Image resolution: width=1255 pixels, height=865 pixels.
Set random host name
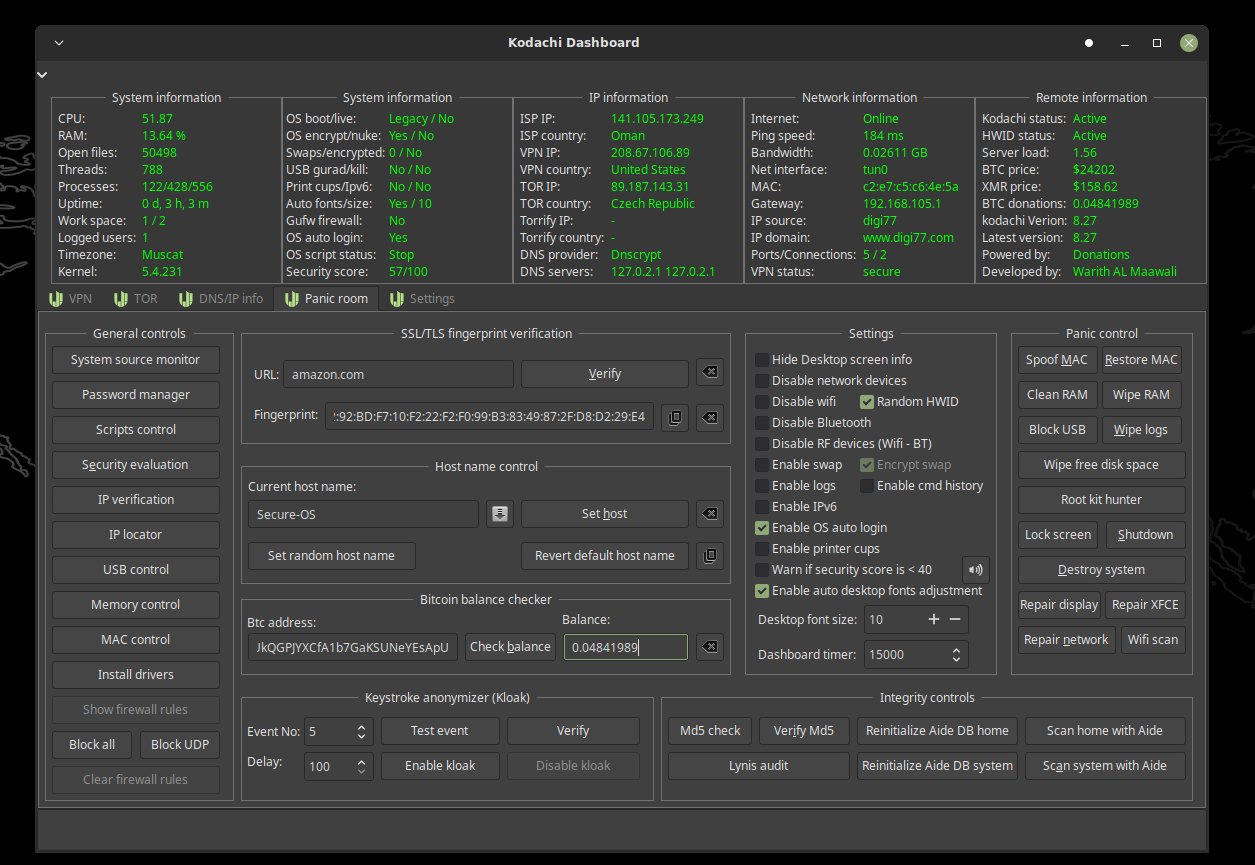click(x=331, y=556)
